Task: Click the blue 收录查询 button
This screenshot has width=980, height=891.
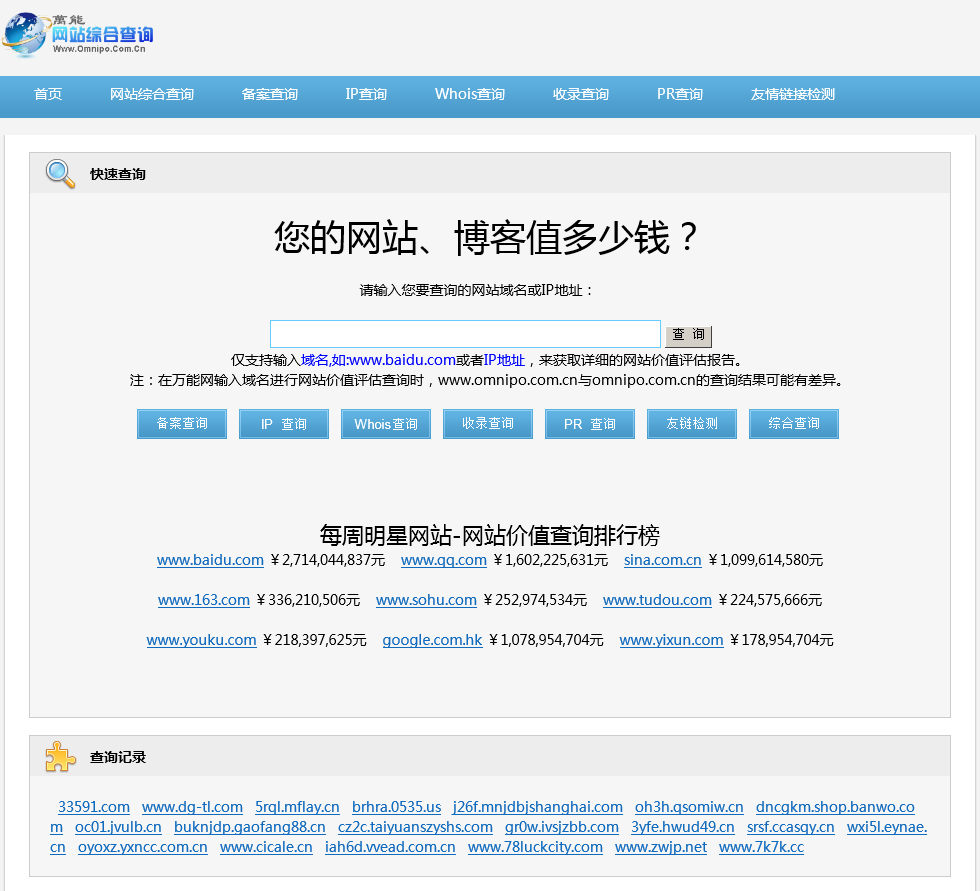Action: click(488, 424)
